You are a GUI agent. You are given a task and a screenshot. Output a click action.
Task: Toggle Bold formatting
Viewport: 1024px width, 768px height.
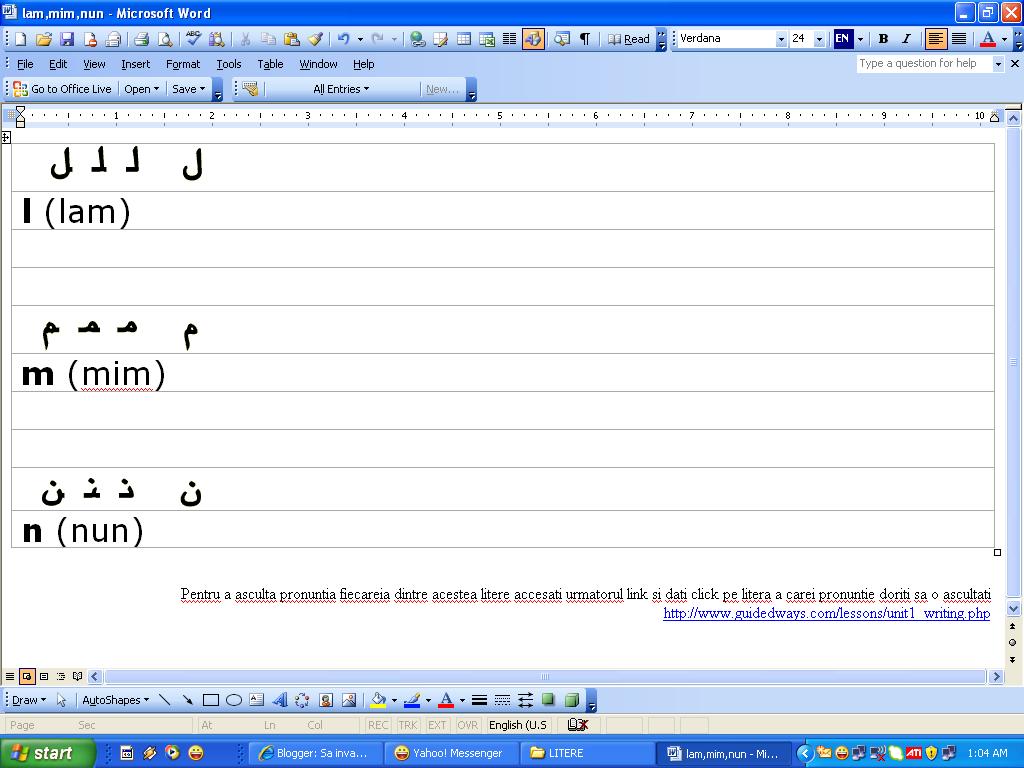[883, 39]
